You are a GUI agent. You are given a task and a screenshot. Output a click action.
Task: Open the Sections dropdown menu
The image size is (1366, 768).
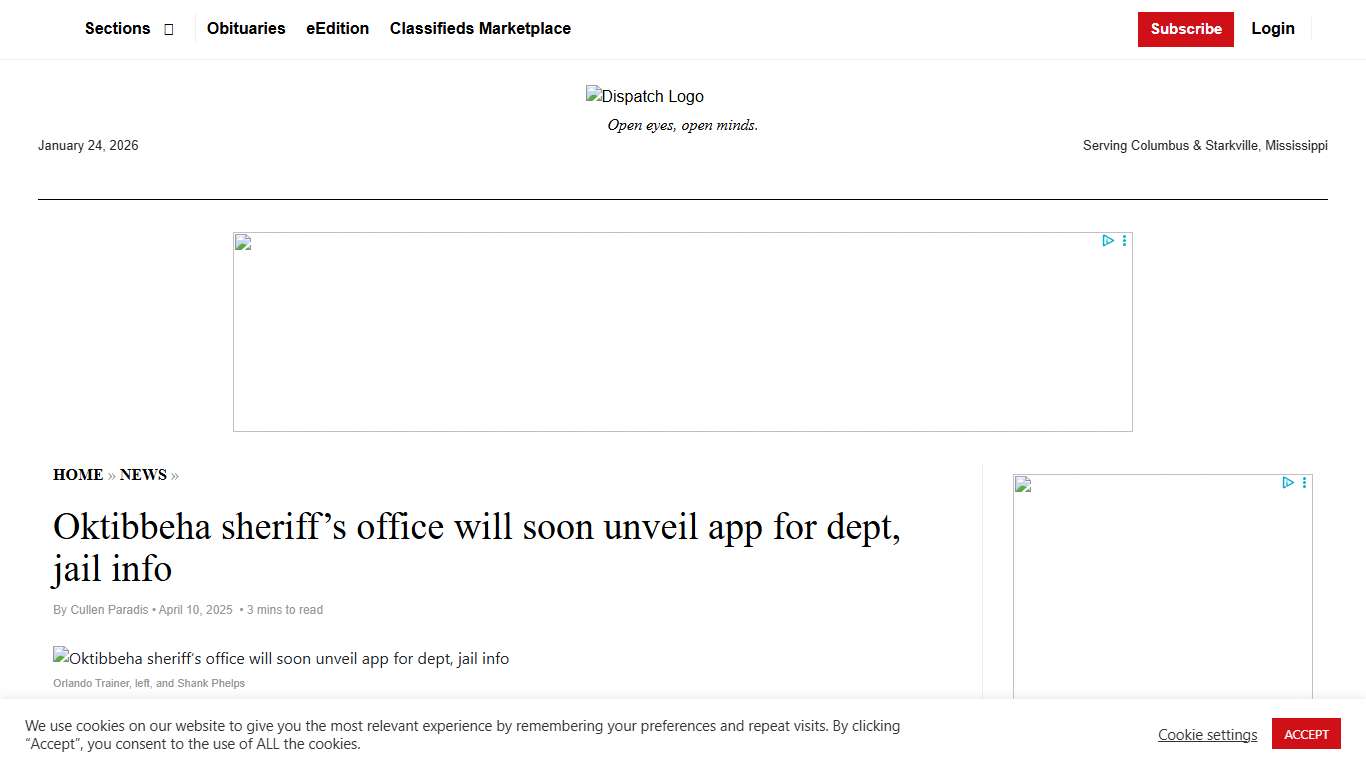click(117, 29)
